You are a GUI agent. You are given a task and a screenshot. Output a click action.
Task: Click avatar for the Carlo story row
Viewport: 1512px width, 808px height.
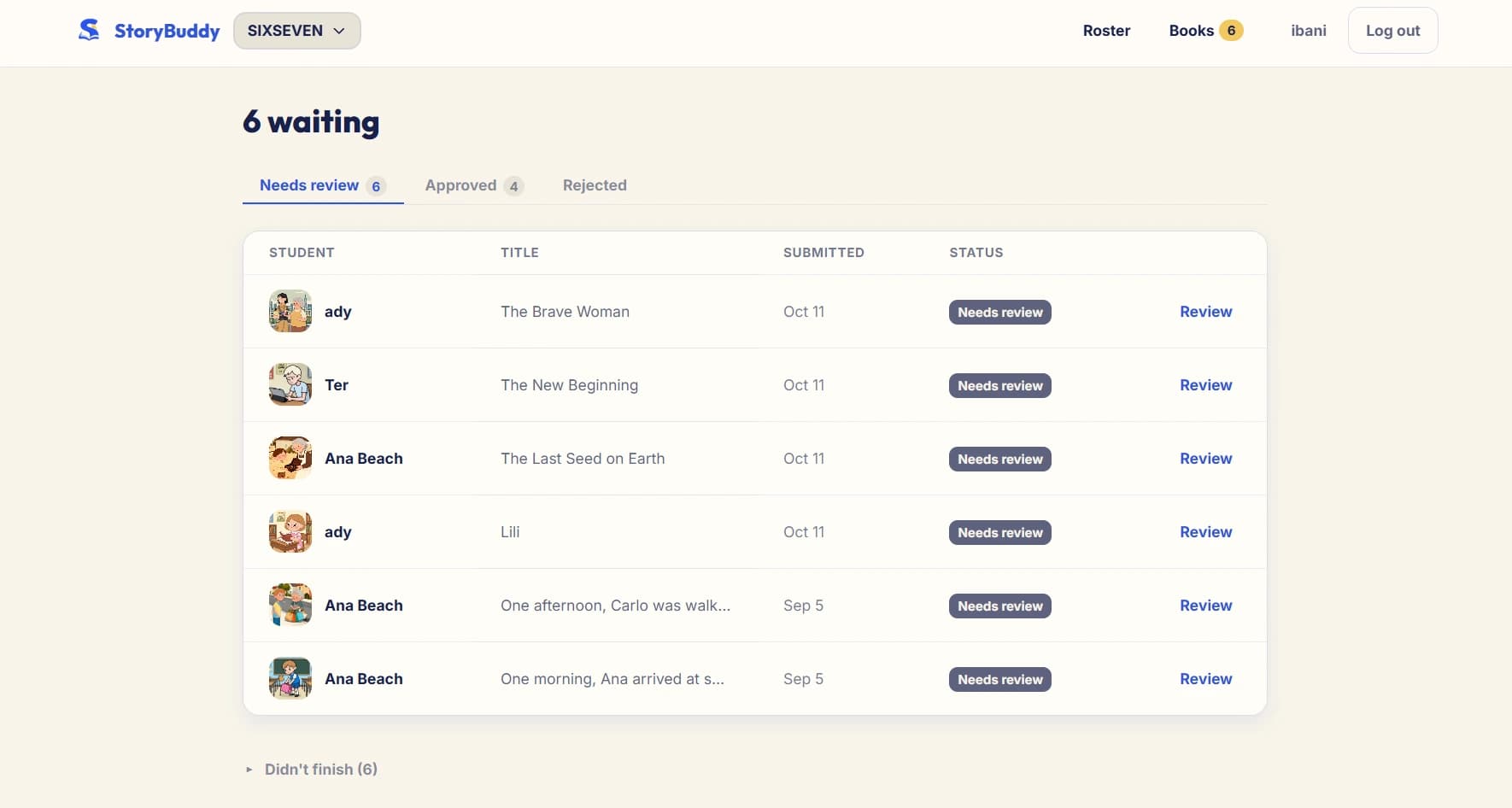[x=290, y=605]
